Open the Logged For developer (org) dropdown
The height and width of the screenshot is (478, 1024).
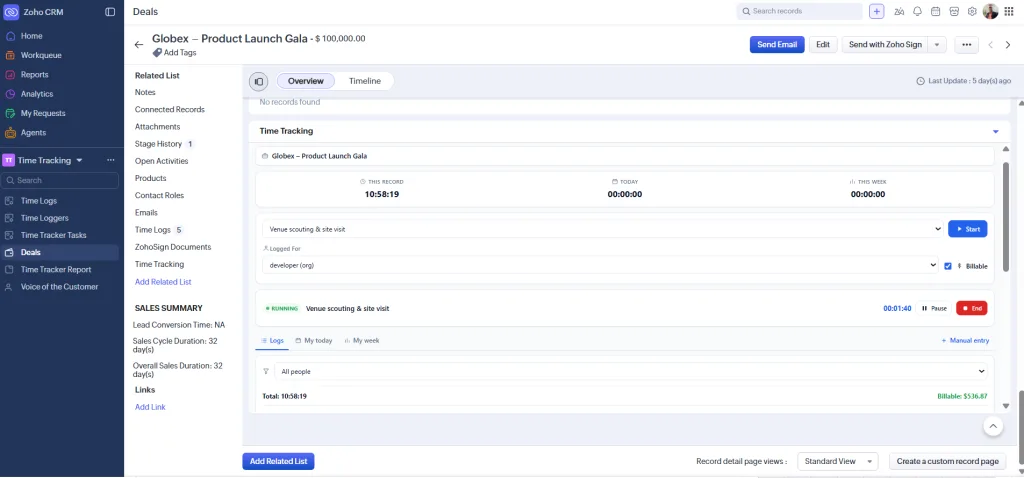point(600,265)
